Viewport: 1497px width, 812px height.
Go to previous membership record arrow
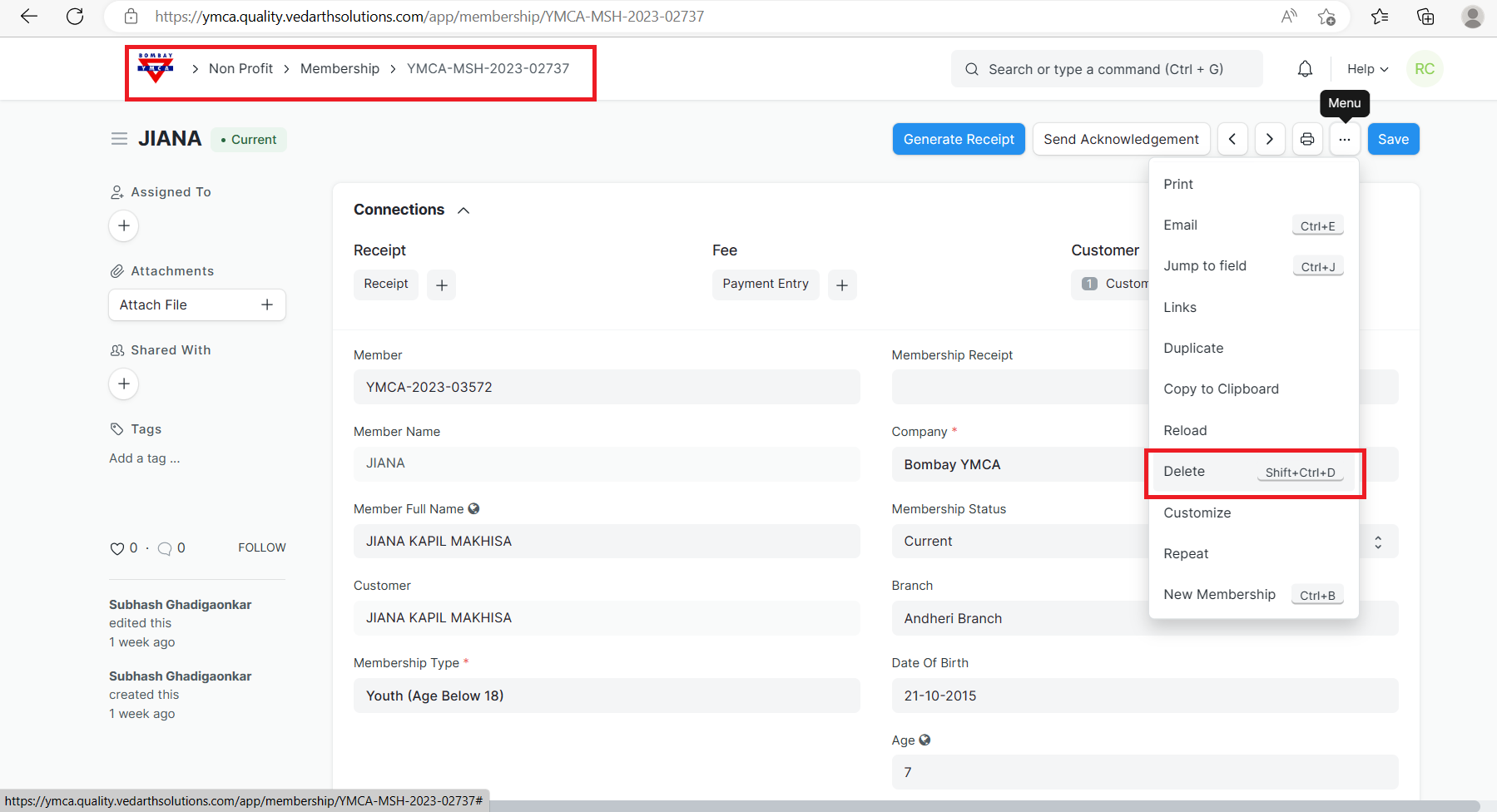1232,139
